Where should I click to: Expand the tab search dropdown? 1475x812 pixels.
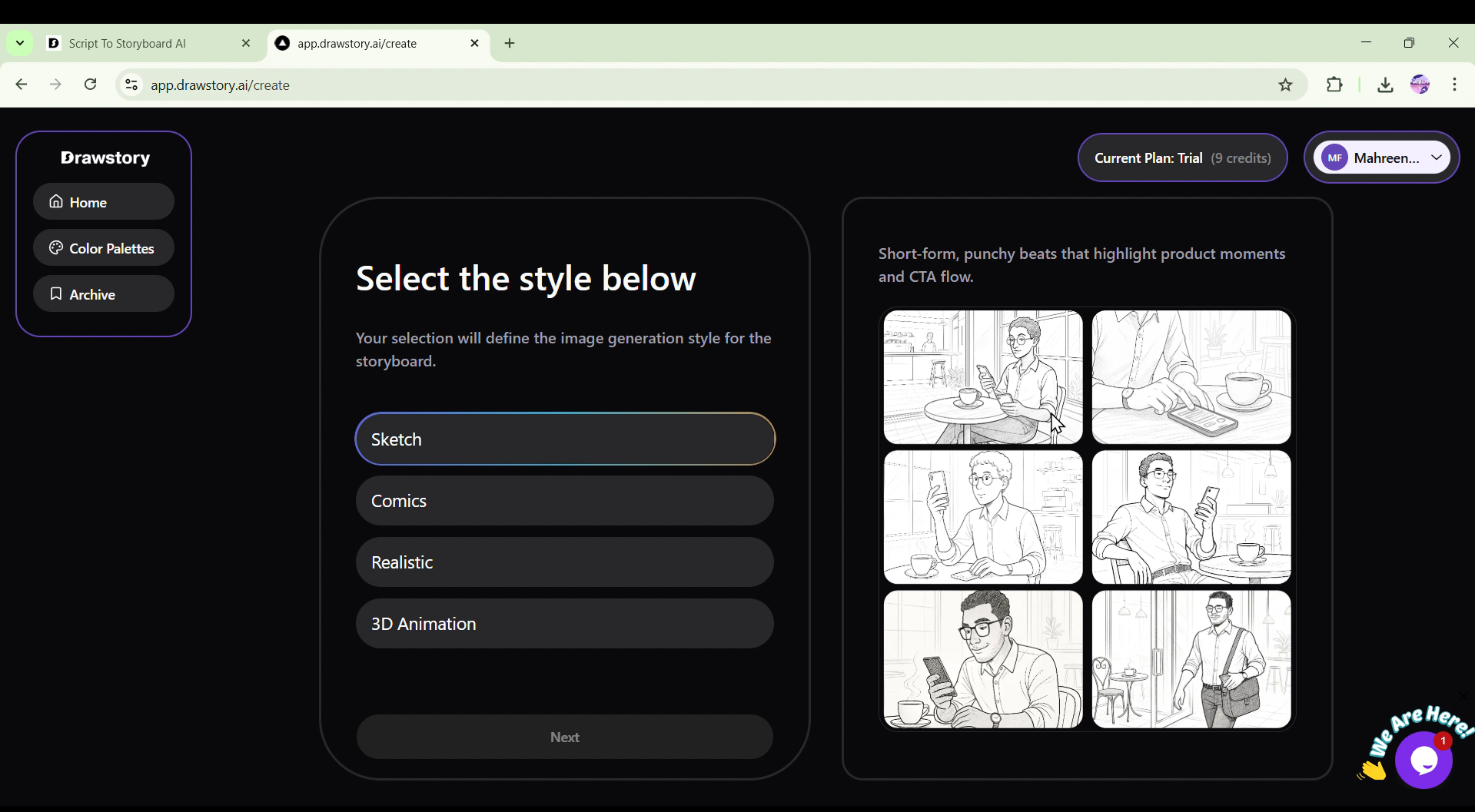(x=20, y=44)
